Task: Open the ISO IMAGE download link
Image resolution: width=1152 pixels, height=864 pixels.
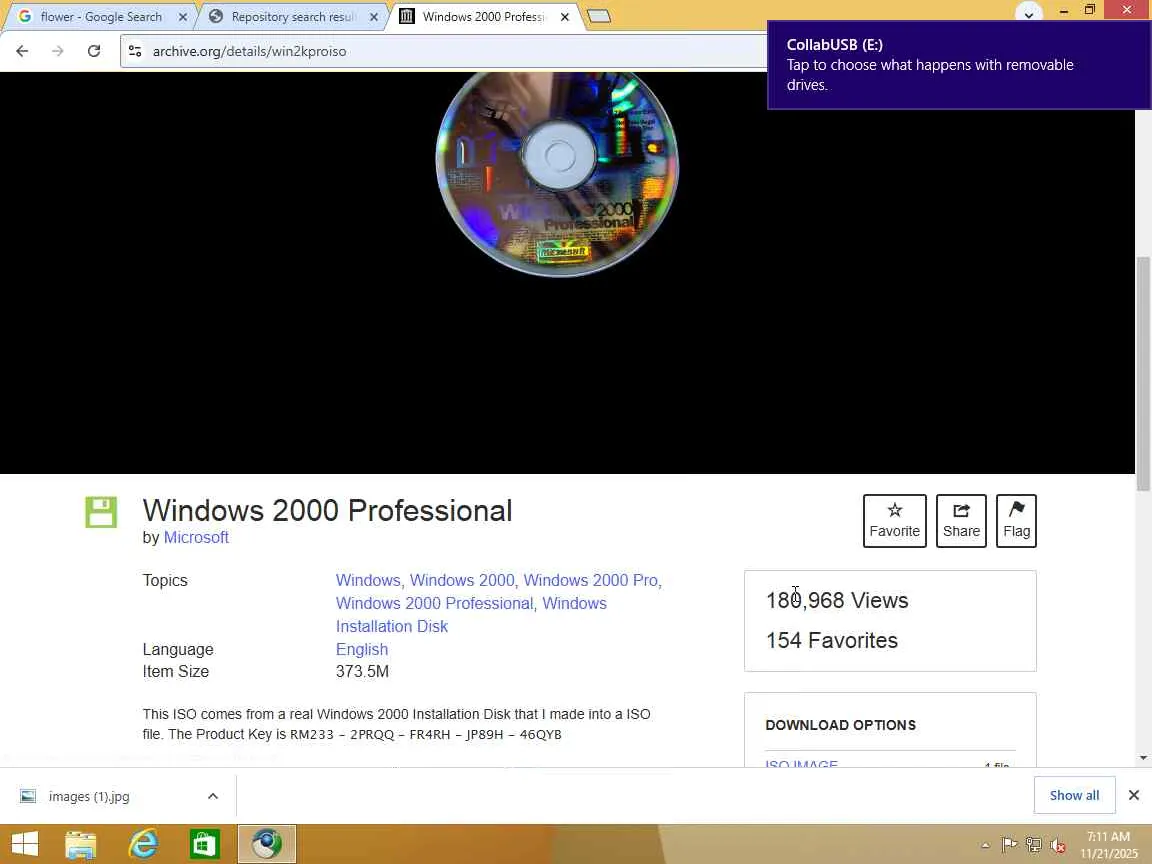Action: [x=802, y=764]
